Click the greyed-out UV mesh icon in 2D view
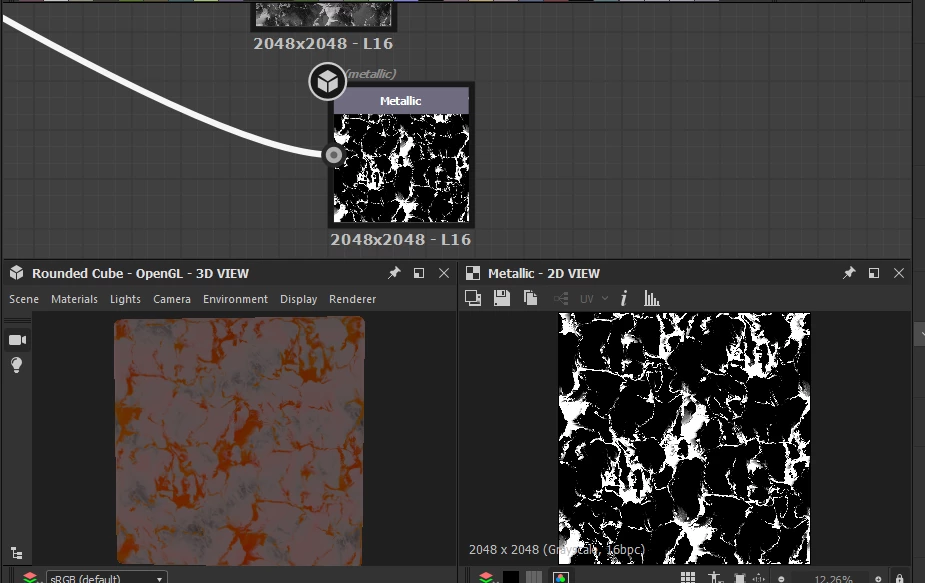Viewport: 925px width, 583px height. click(561, 299)
